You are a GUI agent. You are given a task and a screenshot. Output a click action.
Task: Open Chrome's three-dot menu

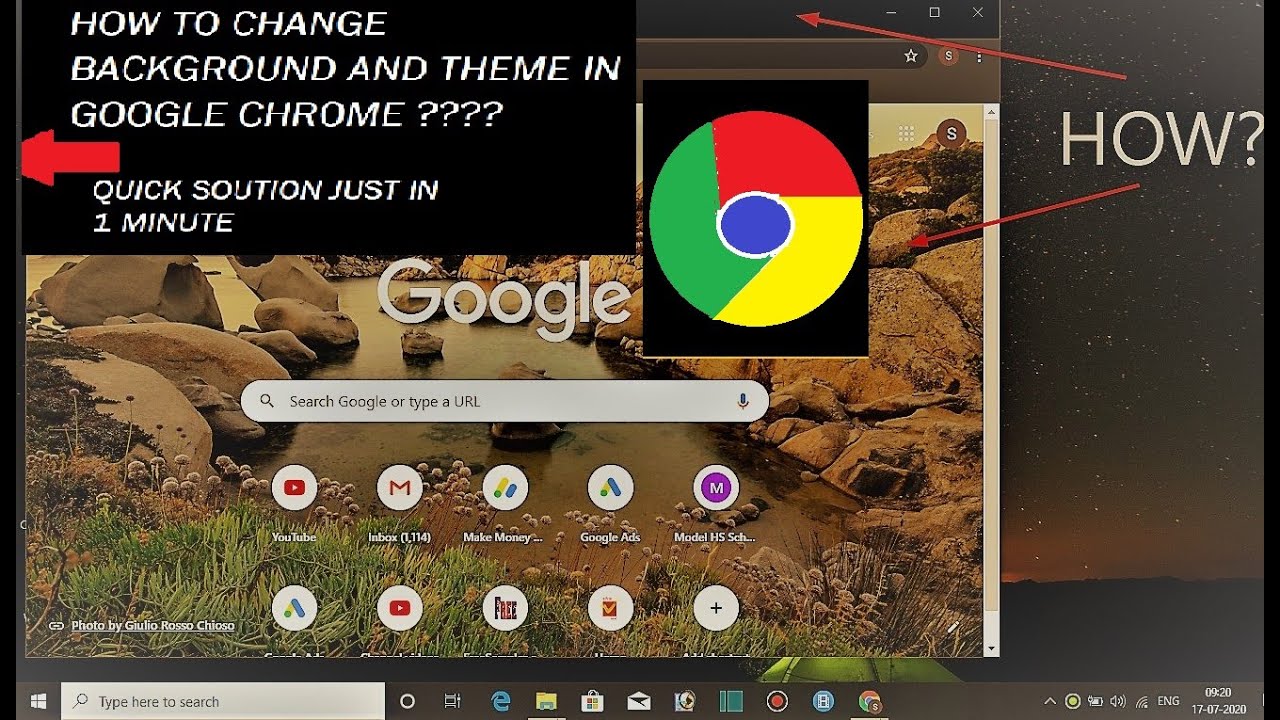click(x=980, y=57)
